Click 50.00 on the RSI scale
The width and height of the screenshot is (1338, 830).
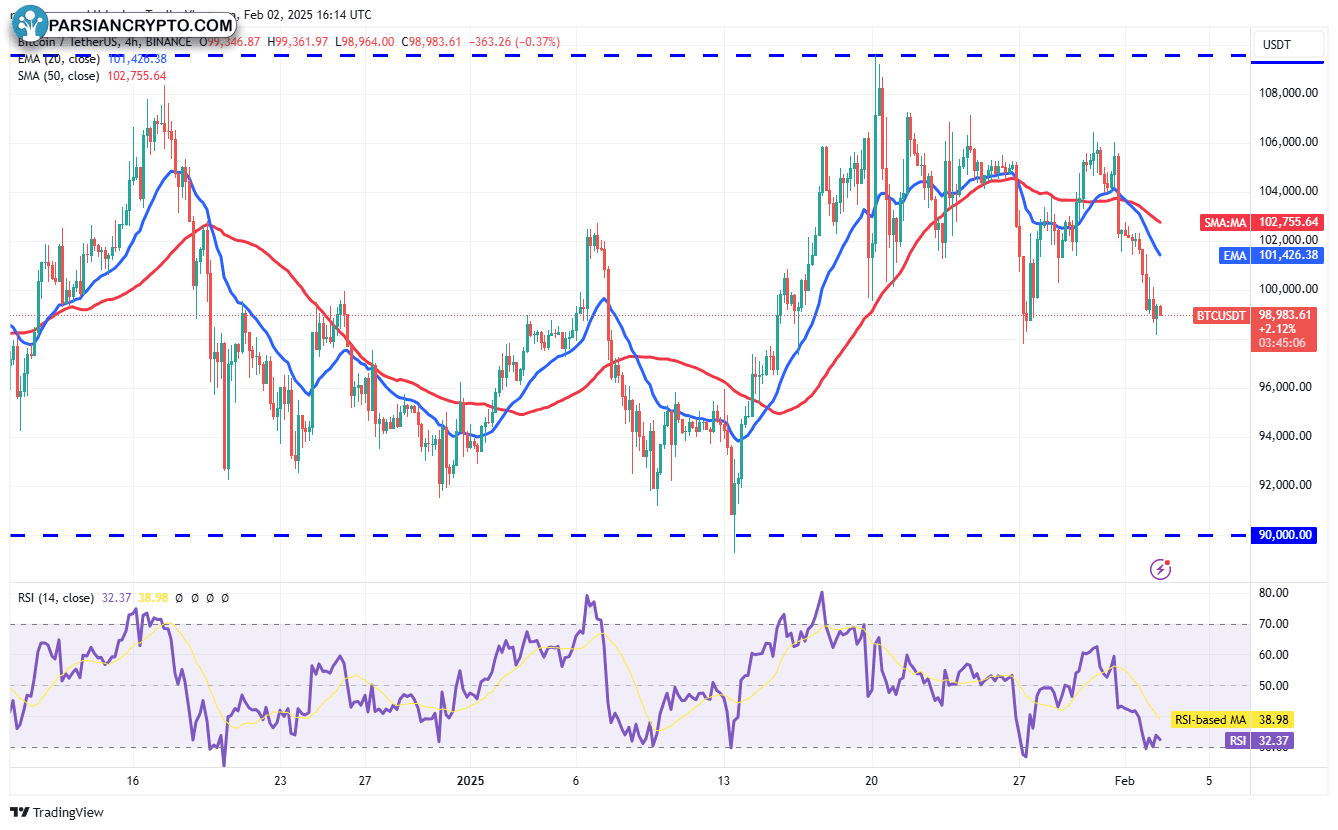1274,686
